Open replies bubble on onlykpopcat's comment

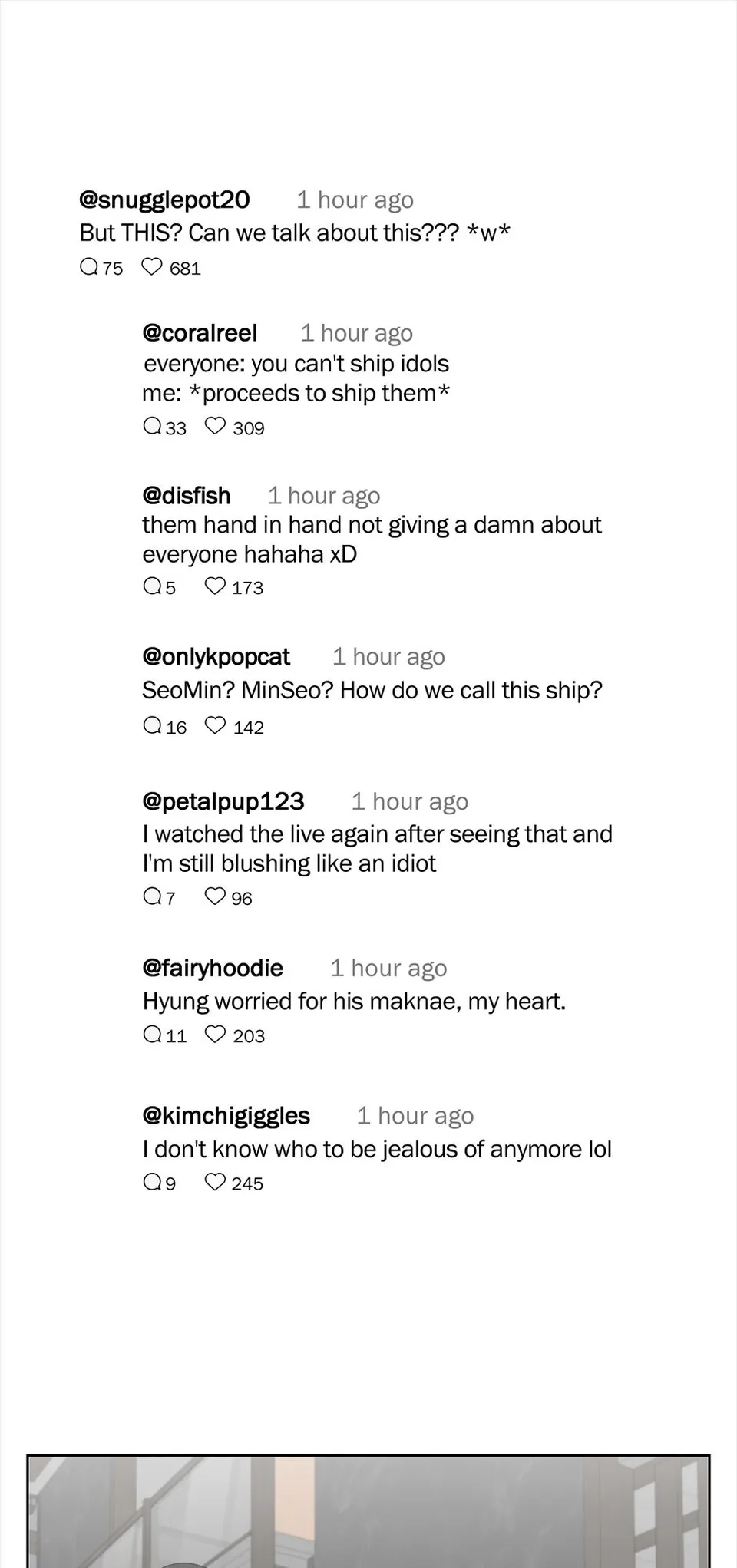pyautogui.click(x=152, y=725)
